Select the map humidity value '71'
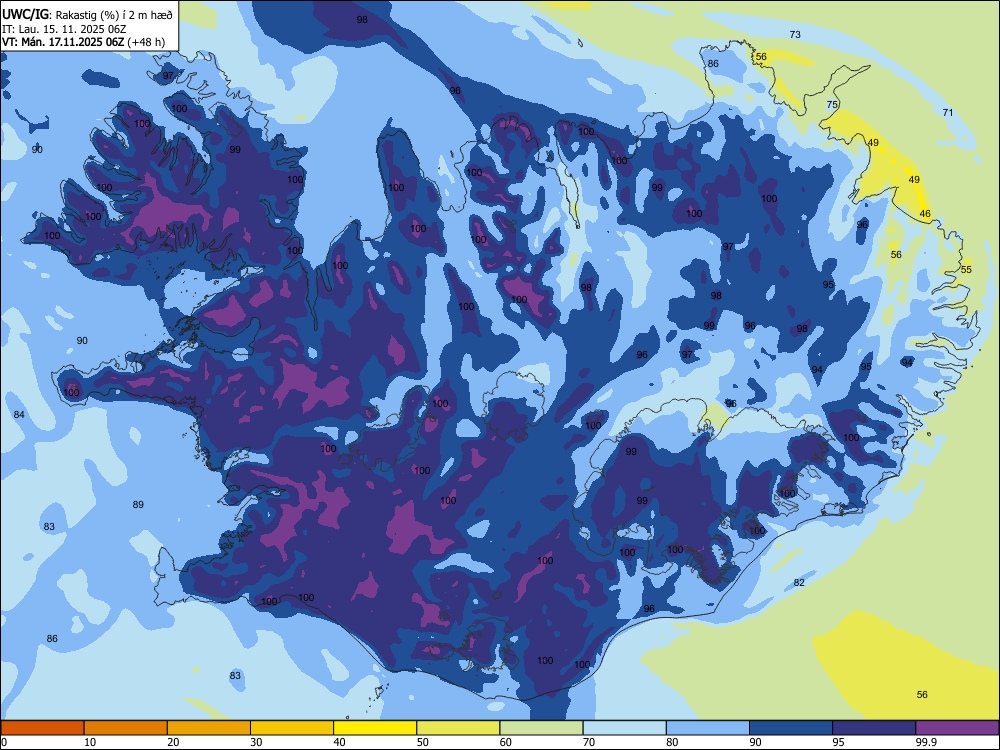Screen dimensions: 1000x750 tap(948, 112)
